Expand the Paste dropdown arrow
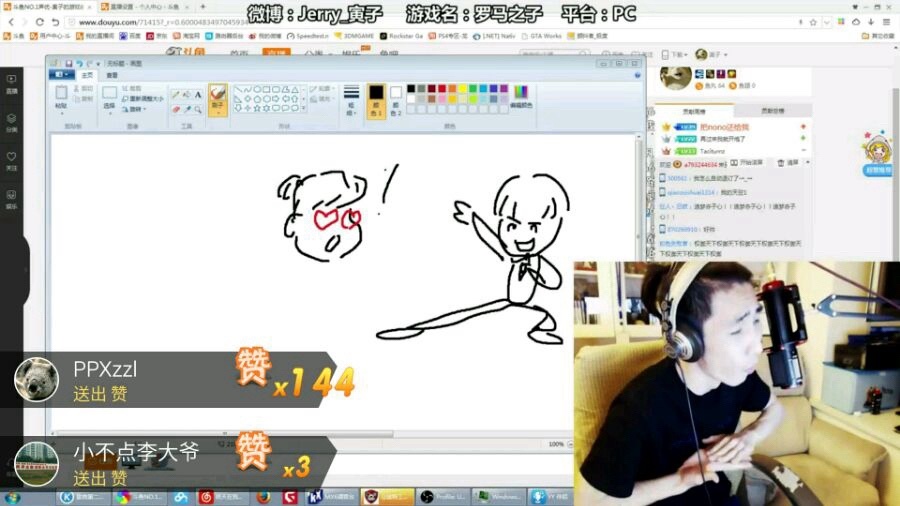Image resolution: width=900 pixels, height=506 pixels. point(61,113)
